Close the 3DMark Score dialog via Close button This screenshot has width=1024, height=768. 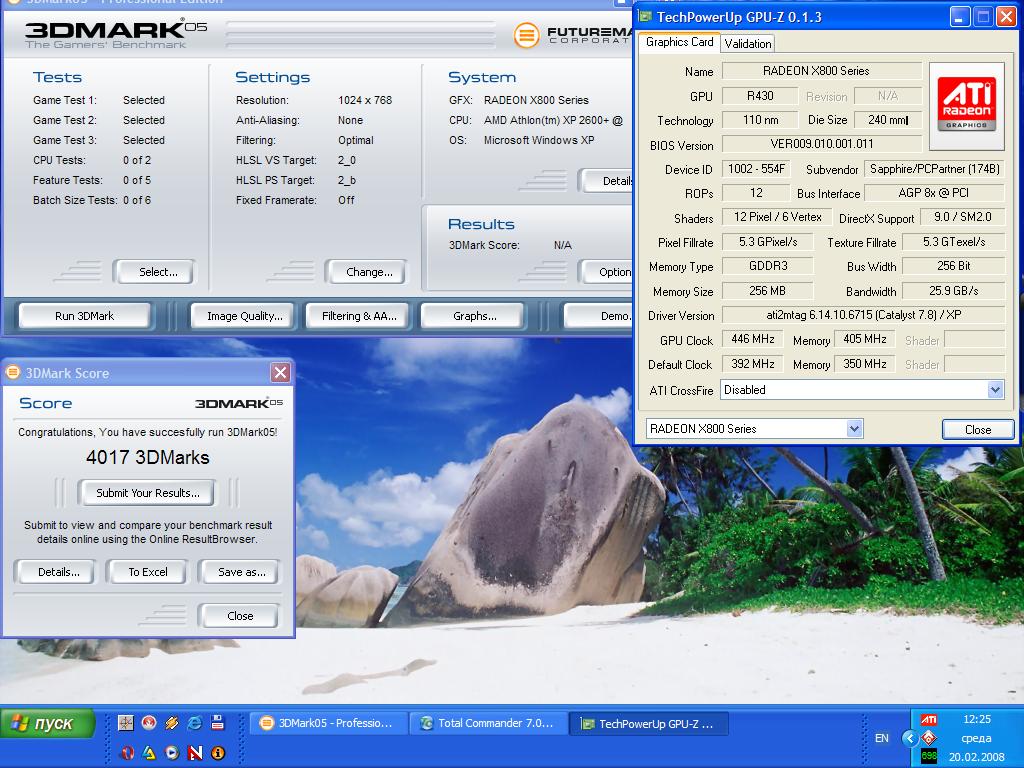coord(240,616)
